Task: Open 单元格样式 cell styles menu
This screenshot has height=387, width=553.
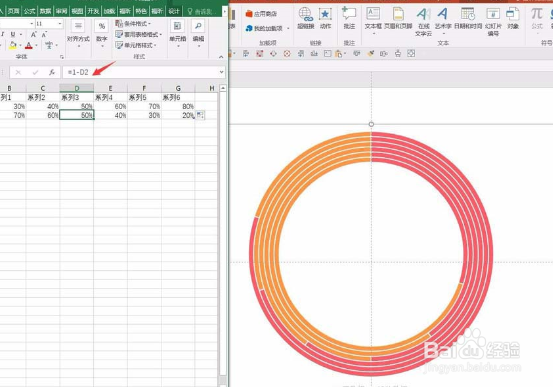Action: pyautogui.click(x=136, y=45)
